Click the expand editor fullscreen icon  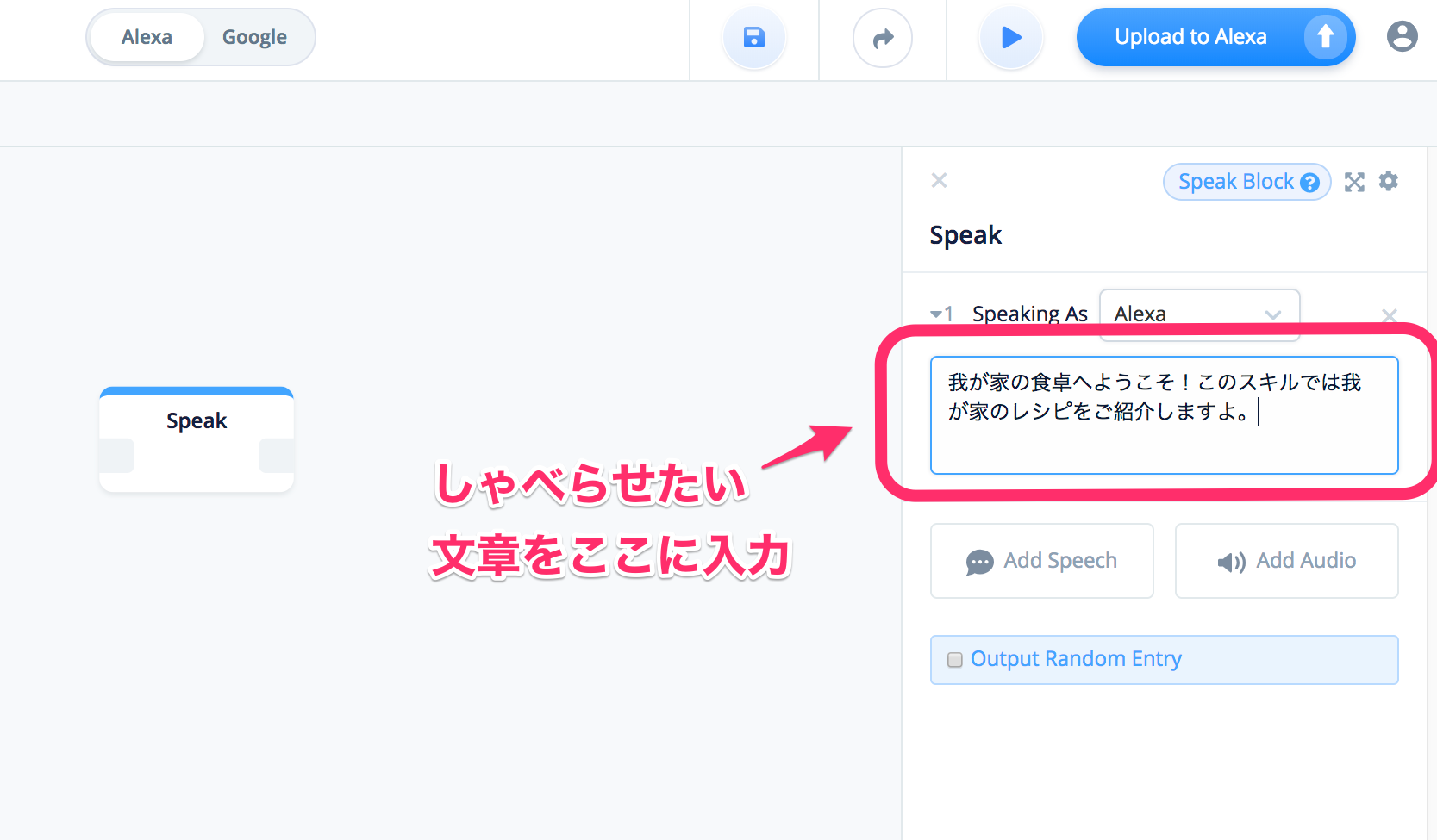1354,182
